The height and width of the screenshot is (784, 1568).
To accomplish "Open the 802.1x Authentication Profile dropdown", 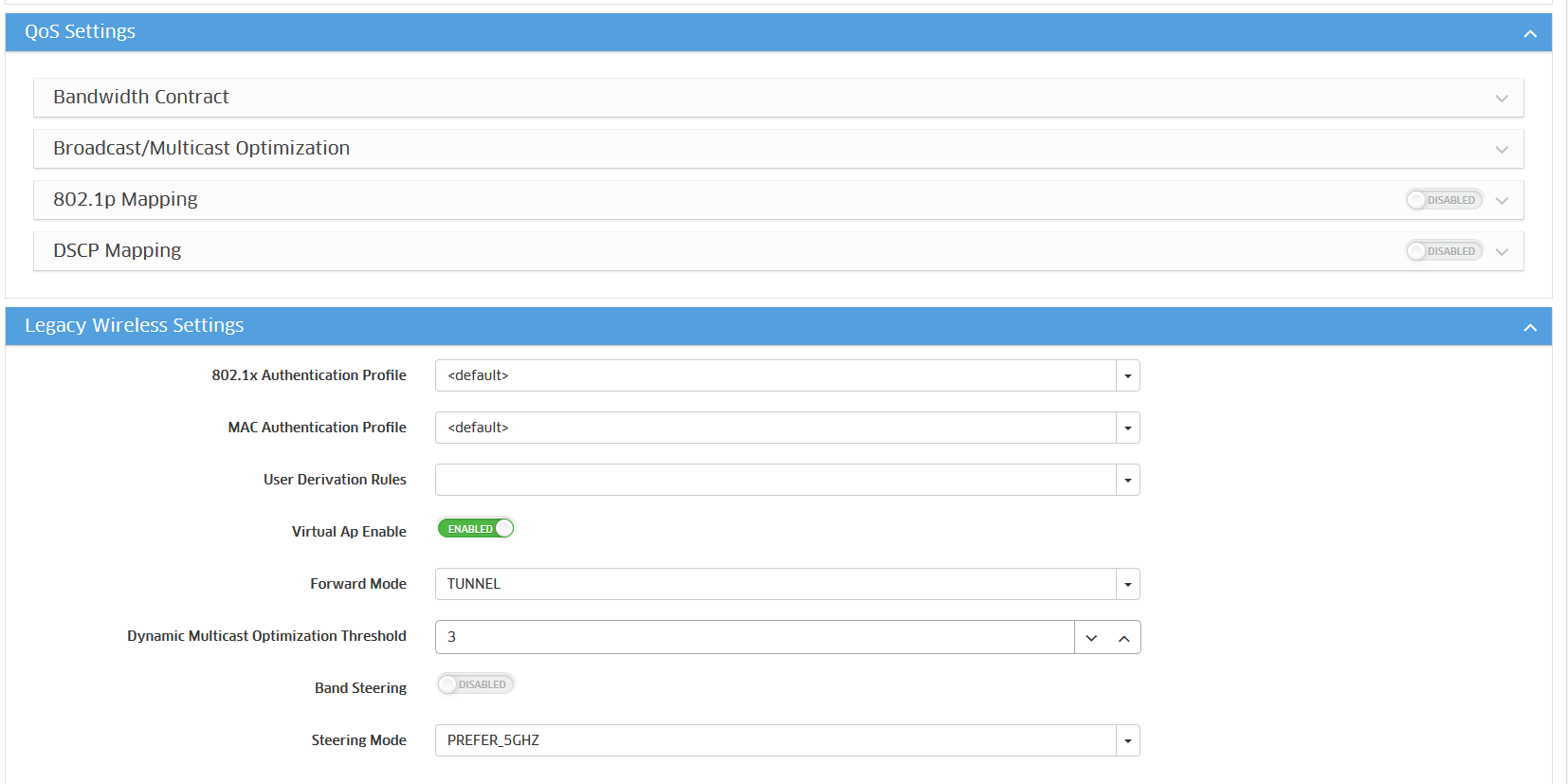I will click(x=1127, y=376).
